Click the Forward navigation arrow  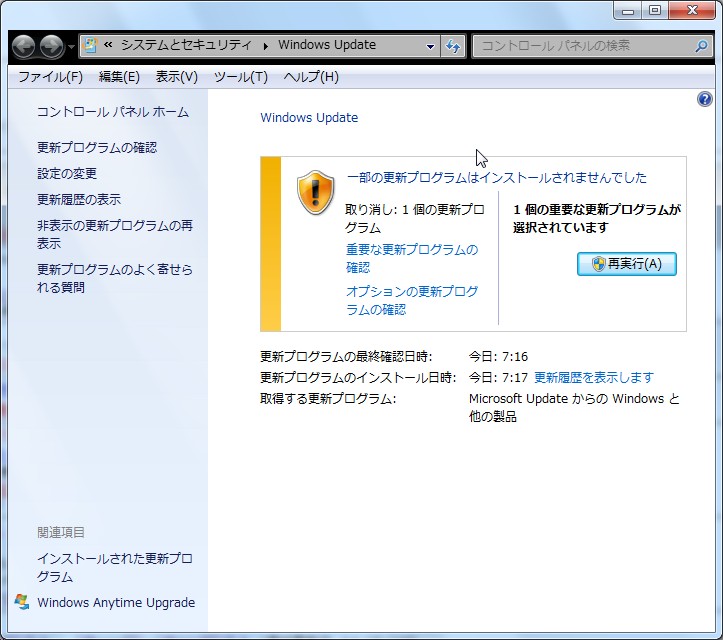51,47
